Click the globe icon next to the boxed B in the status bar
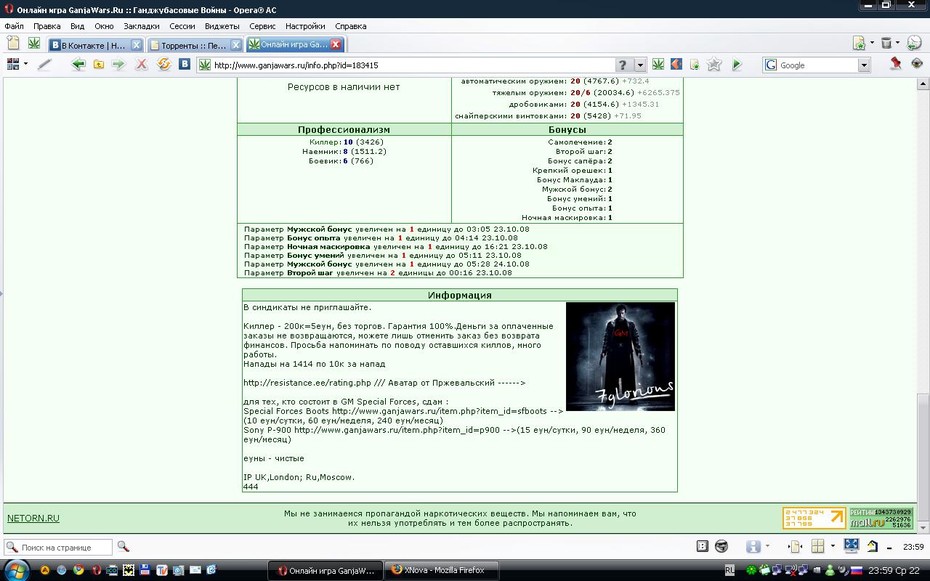This screenshot has width=930, height=581. (x=721, y=546)
